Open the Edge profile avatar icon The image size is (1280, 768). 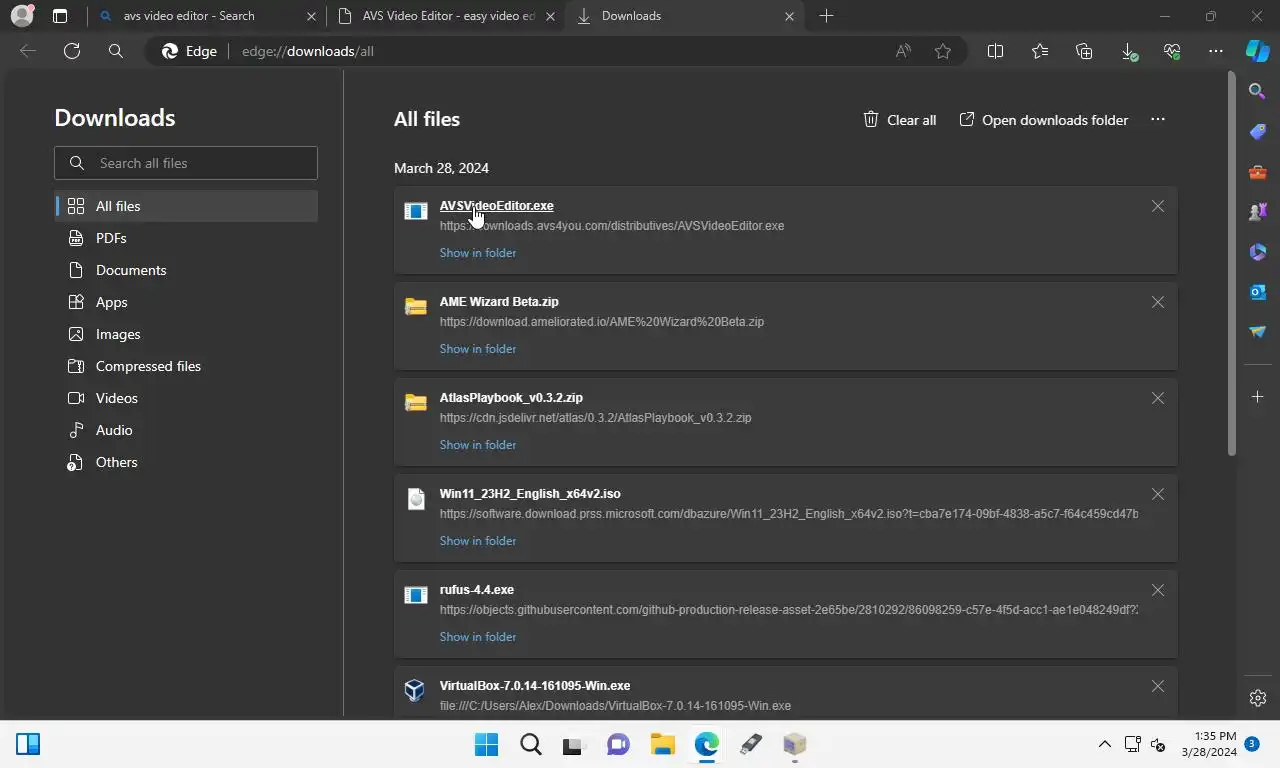click(x=22, y=16)
